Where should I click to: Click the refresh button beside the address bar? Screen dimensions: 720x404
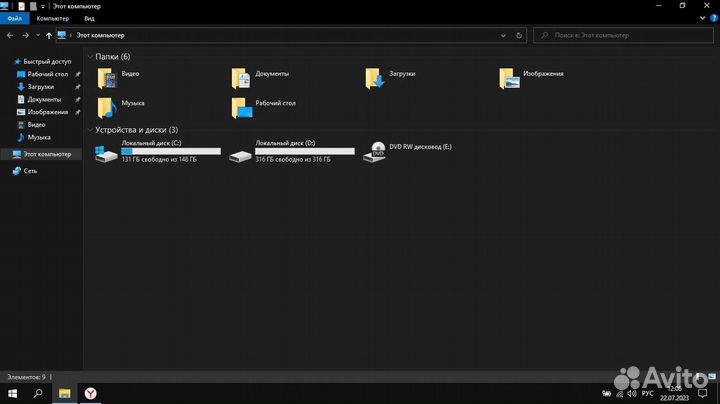pyautogui.click(x=520, y=35)
